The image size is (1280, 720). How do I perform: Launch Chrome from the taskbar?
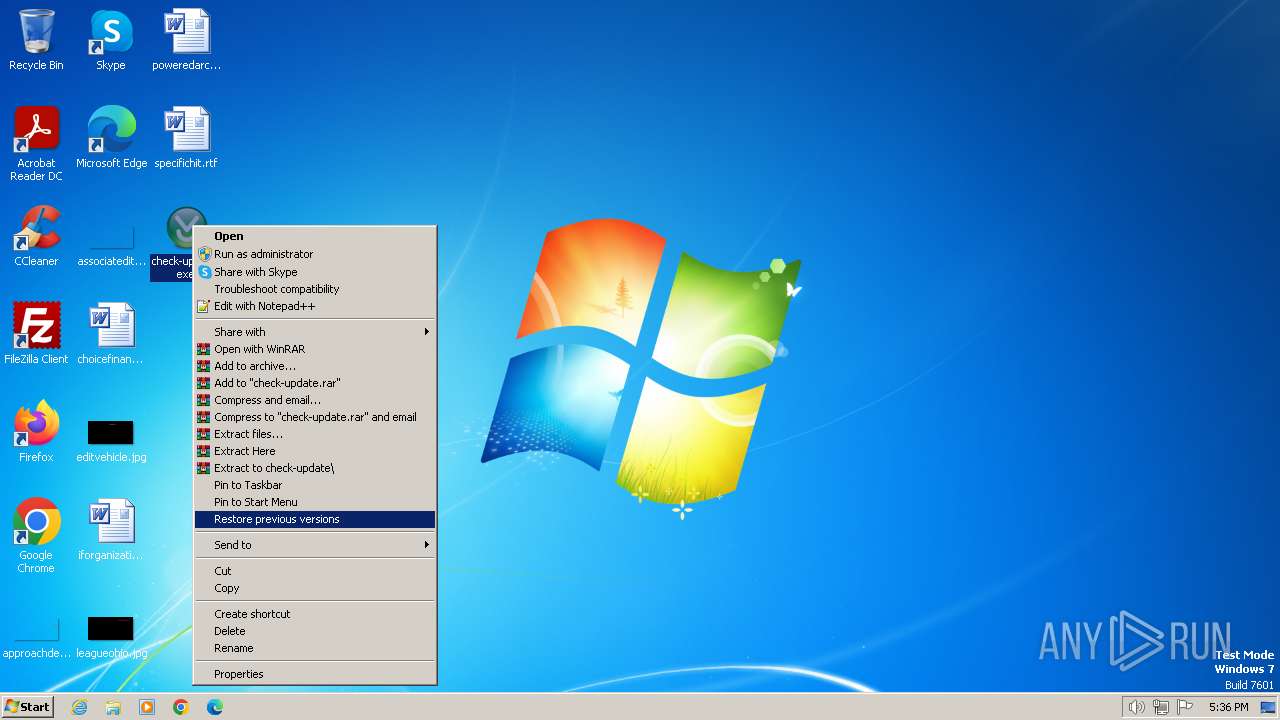(x=181, y=707)
